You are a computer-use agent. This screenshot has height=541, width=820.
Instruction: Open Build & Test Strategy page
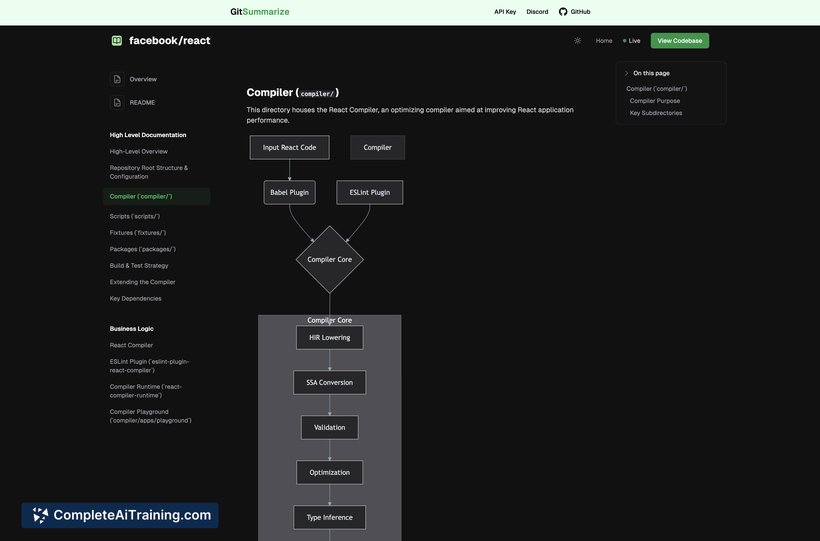point(139,265)
